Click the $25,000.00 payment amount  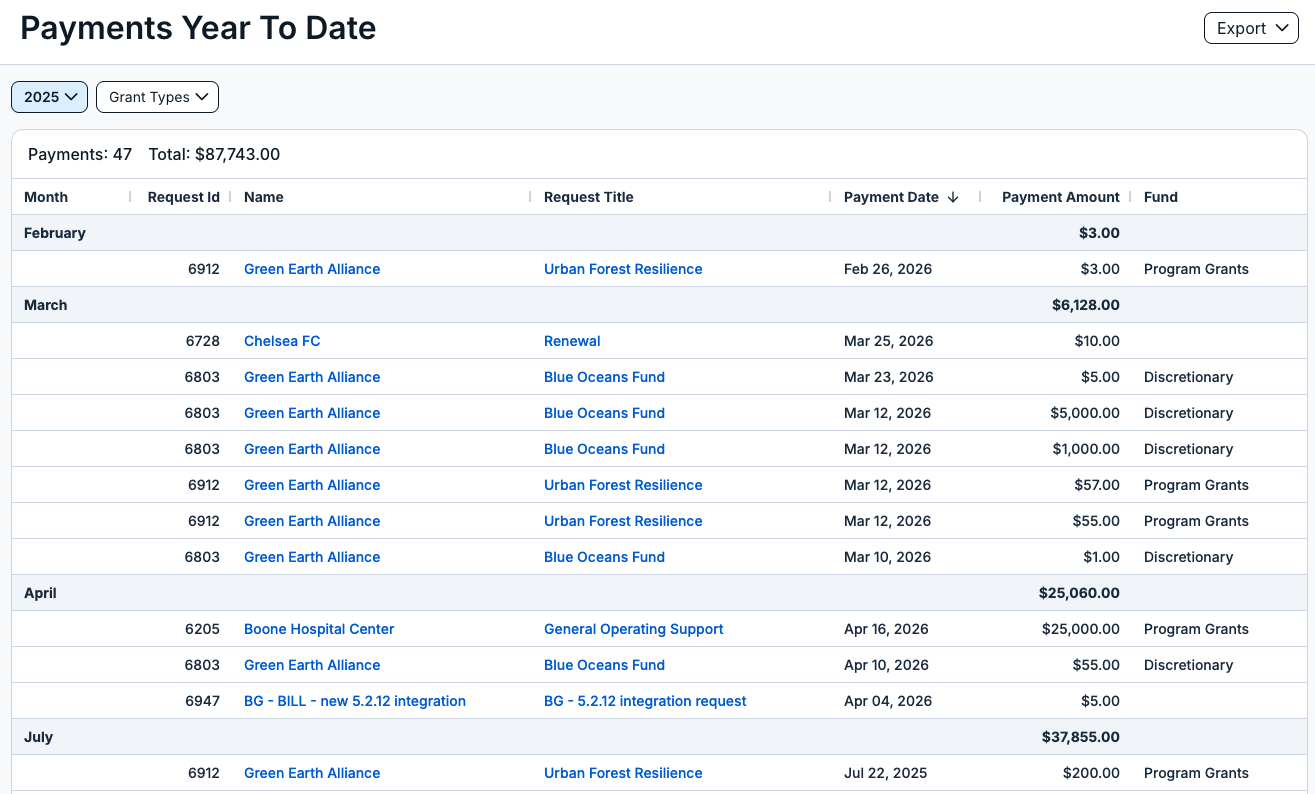[1080, 629]
